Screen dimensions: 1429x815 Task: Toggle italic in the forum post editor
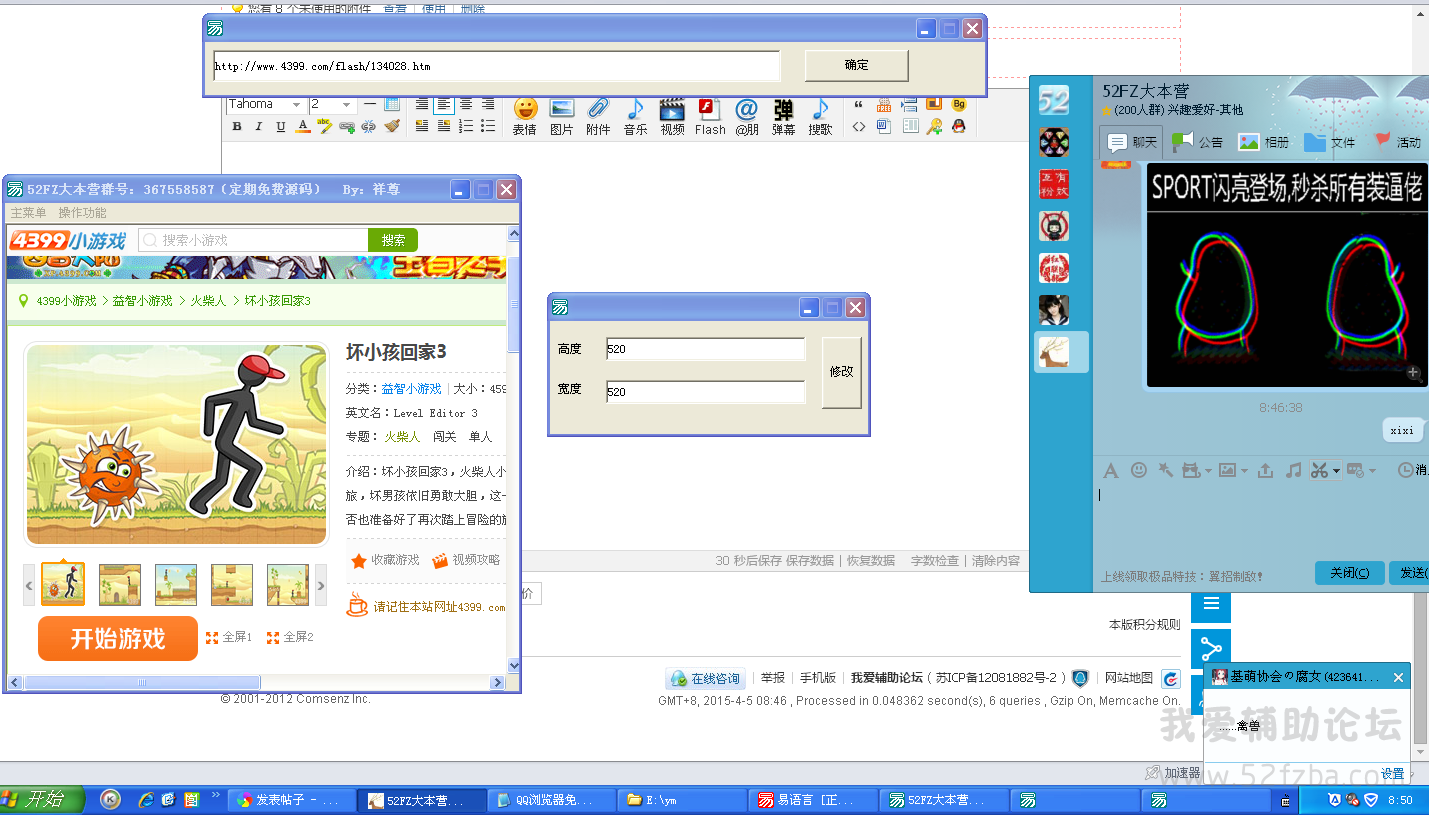(x=259, y=127)
